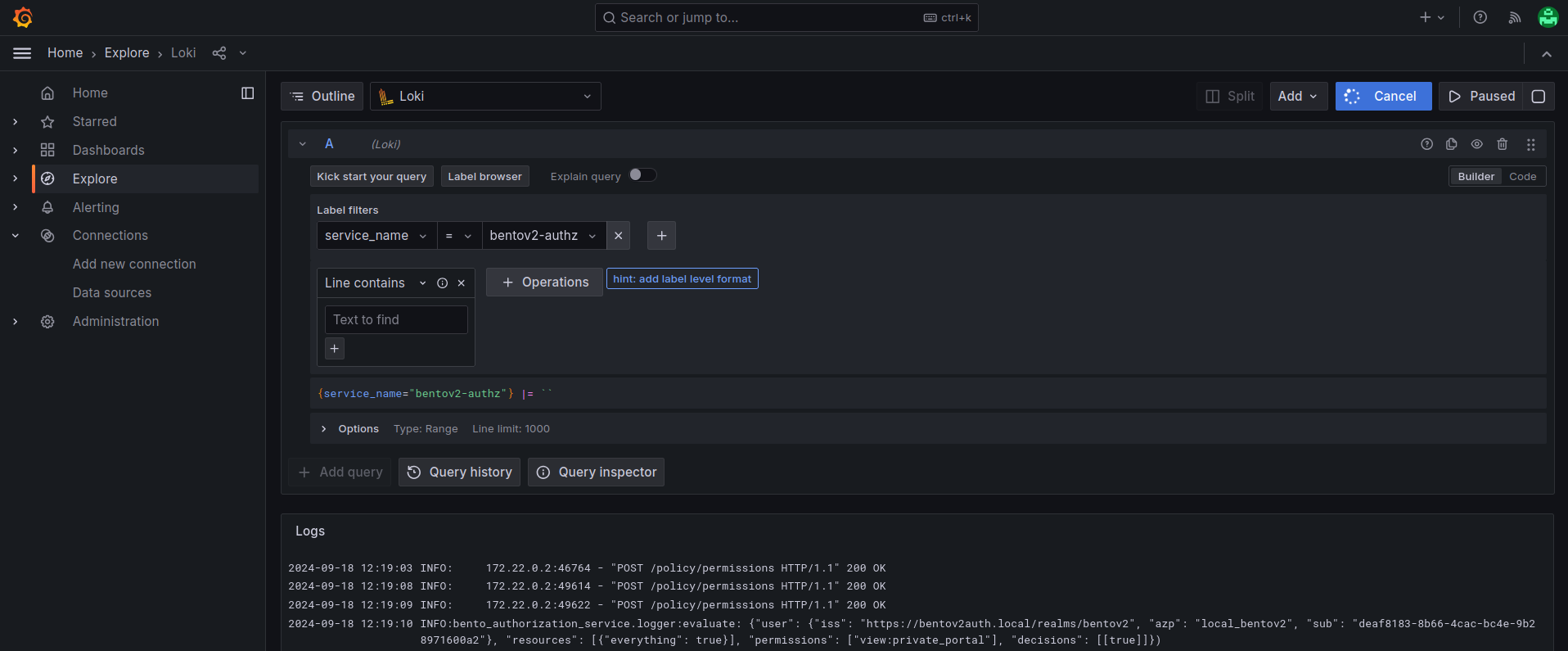1568x651 pixels.
Task: Remove the service_name label filter
Action: (619, 236)
